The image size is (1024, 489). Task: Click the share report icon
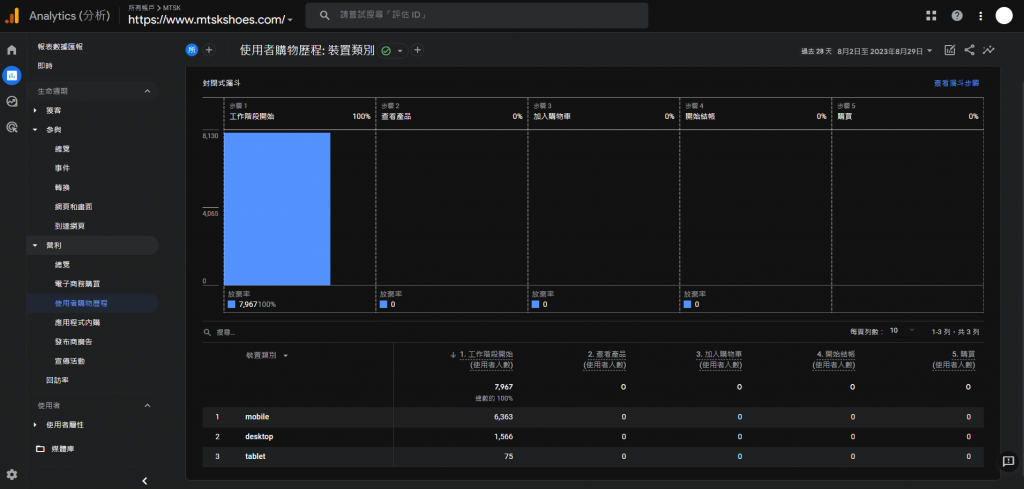(969, 50)
